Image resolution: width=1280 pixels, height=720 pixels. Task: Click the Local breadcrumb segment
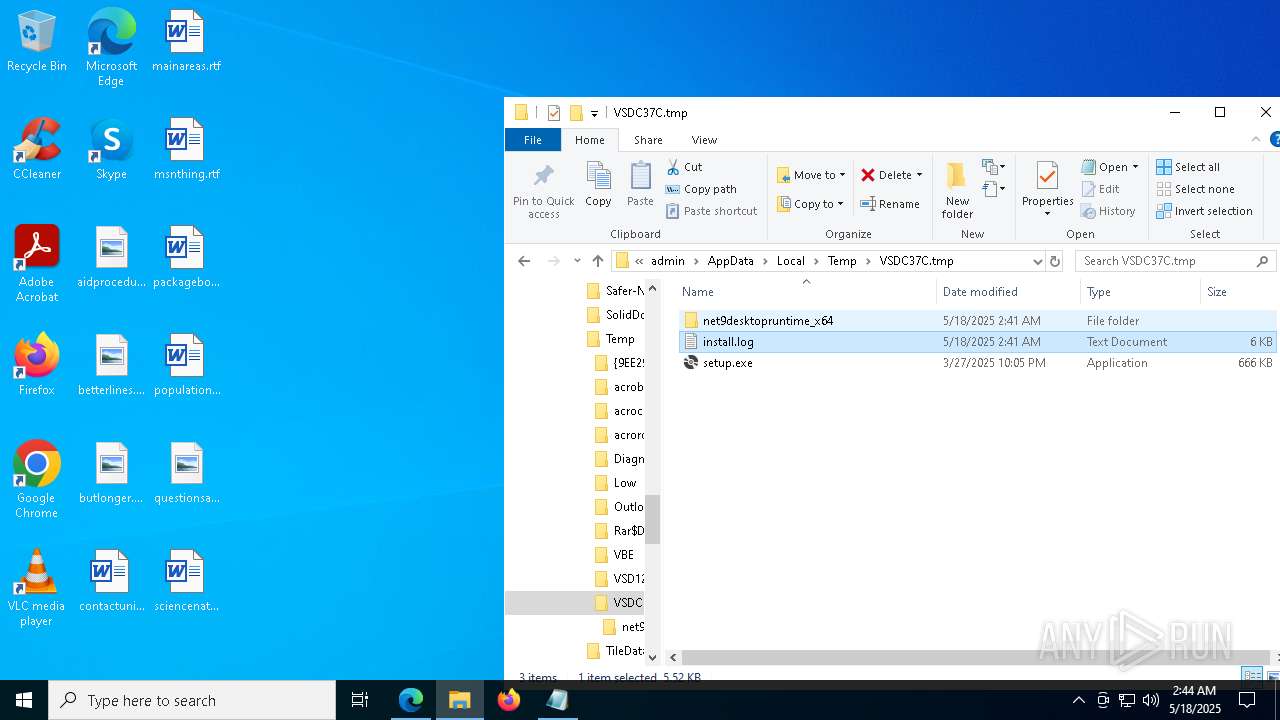point(790,261)
